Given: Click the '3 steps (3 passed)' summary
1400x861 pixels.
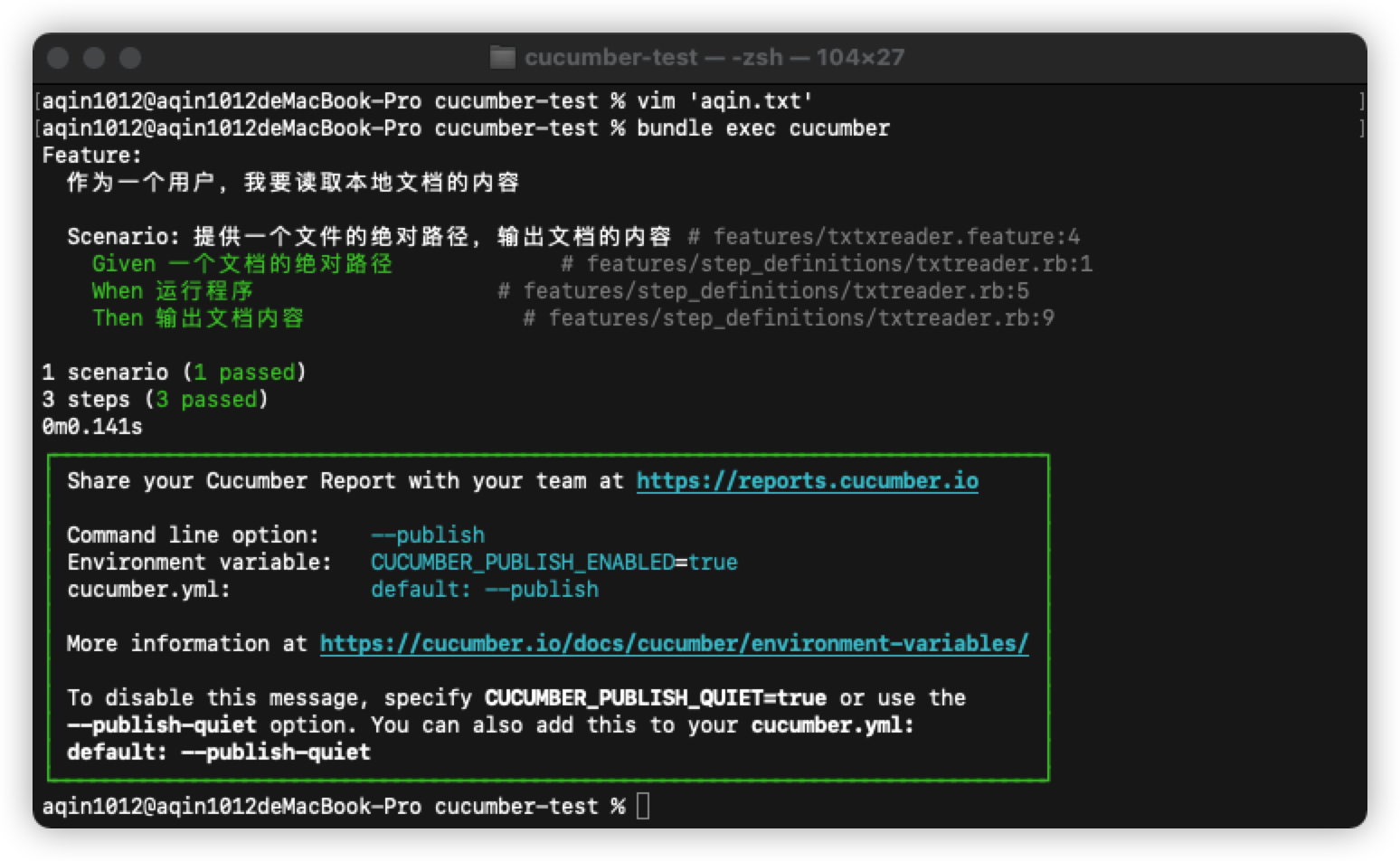Looking at the screenshot, I should (156, 400).
